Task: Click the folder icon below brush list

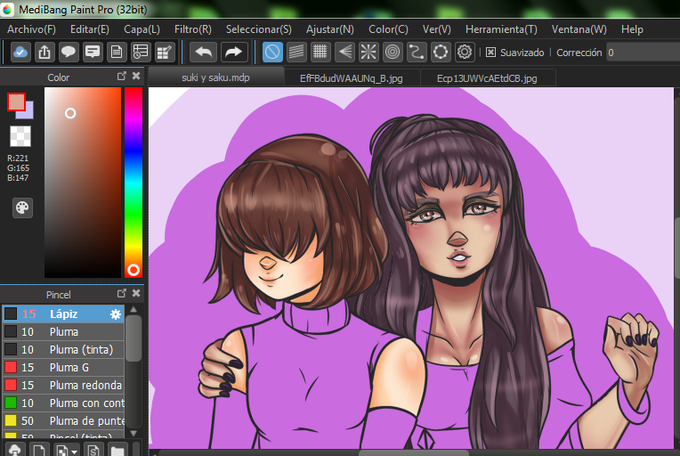Action: point(118,449)
